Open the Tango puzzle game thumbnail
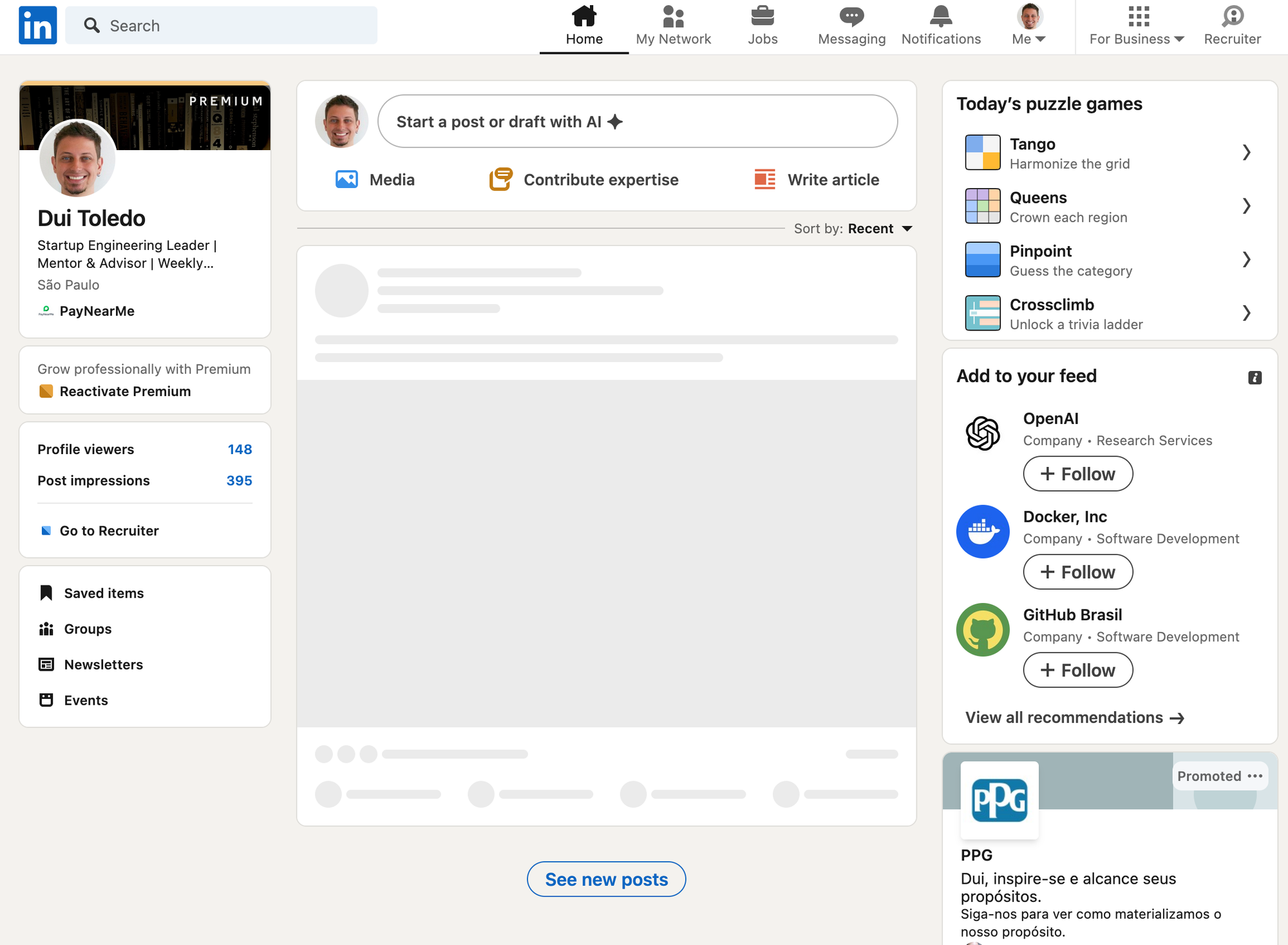1288x945 pixels. coord(983,153)
